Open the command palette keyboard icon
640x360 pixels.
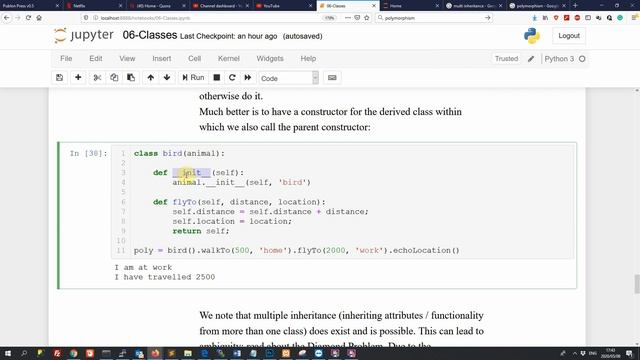tap(332, 78)
